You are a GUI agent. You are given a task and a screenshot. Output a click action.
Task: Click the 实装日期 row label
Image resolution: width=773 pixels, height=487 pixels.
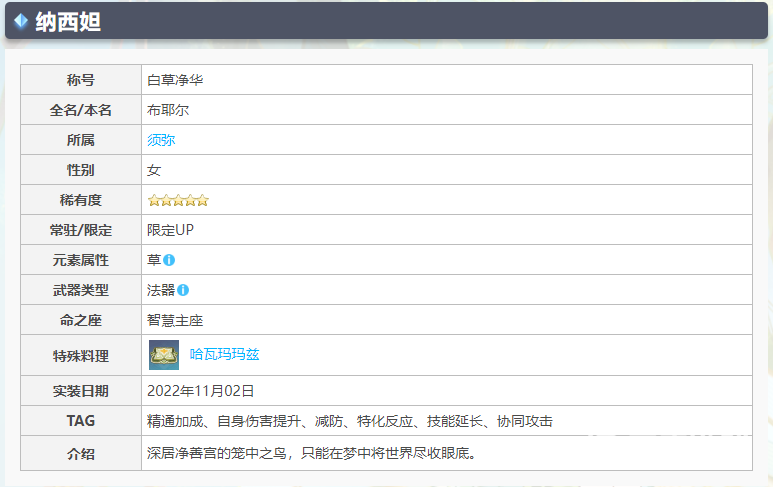coord(81,391)
